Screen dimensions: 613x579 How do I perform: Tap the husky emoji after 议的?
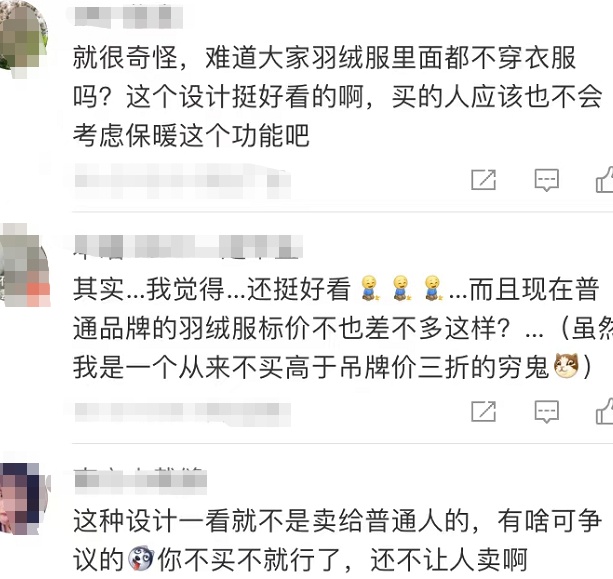coord(141,558)
